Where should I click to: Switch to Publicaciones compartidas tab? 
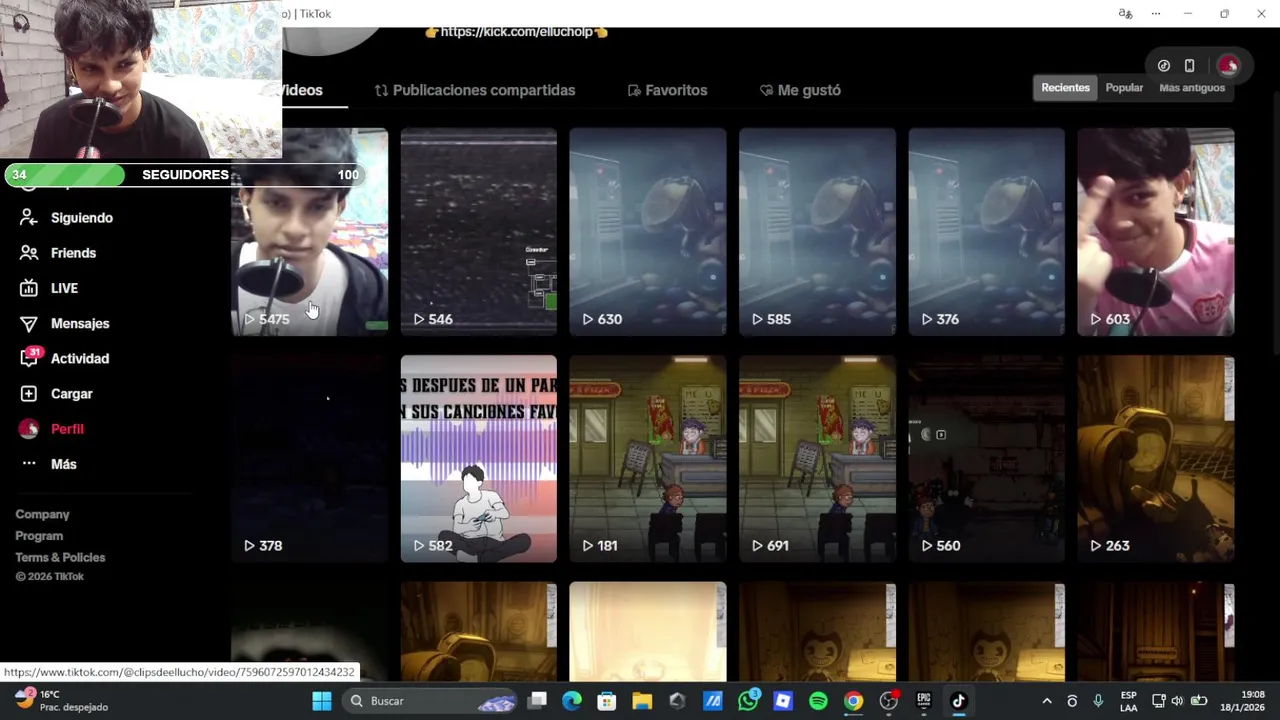coord(475,90)
